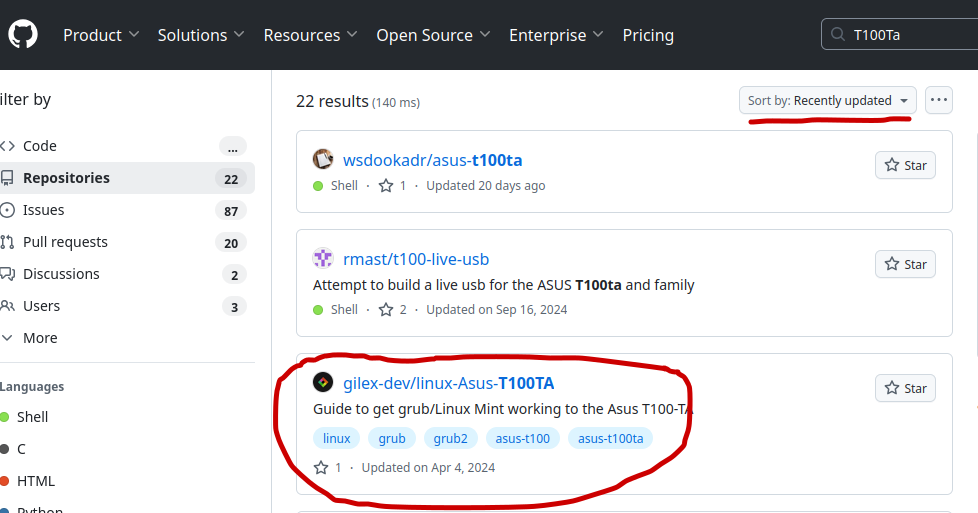Select the grub topic tag
This screenshot has width=978, height=513.
point(392,438)
